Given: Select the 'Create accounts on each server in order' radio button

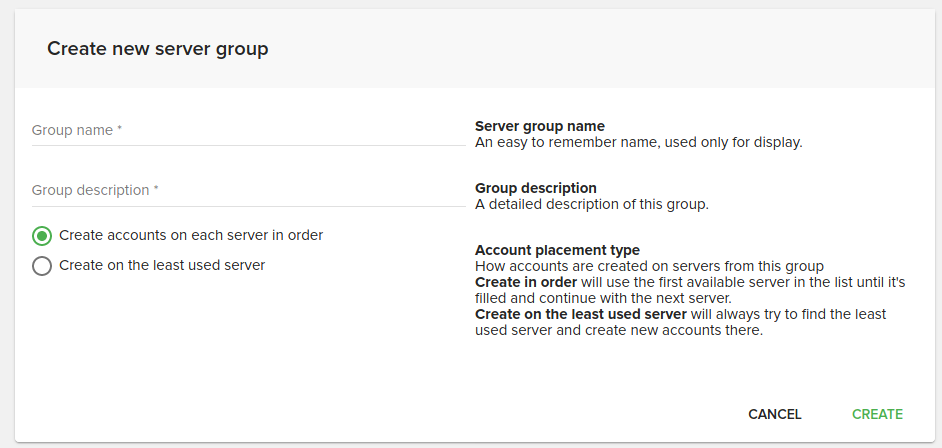Looking at the screenshot, I should 42,236.
